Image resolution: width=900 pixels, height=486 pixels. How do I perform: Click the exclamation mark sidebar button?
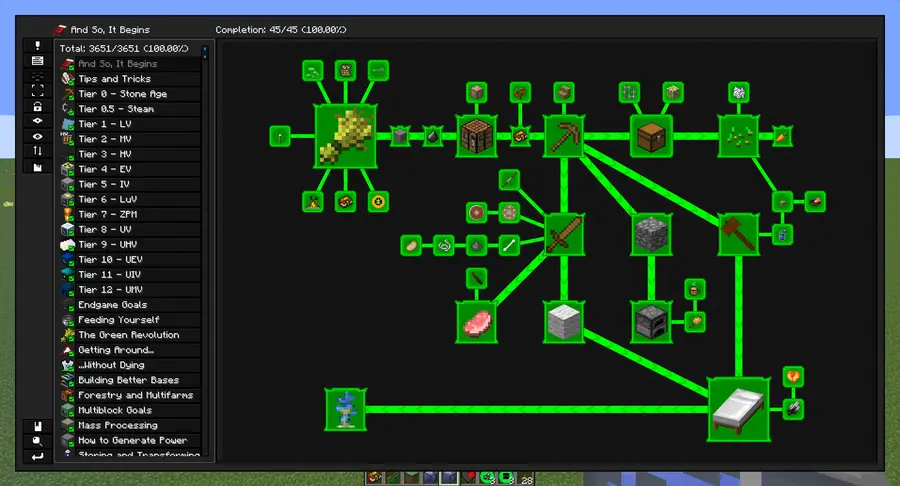click(37, 45)
